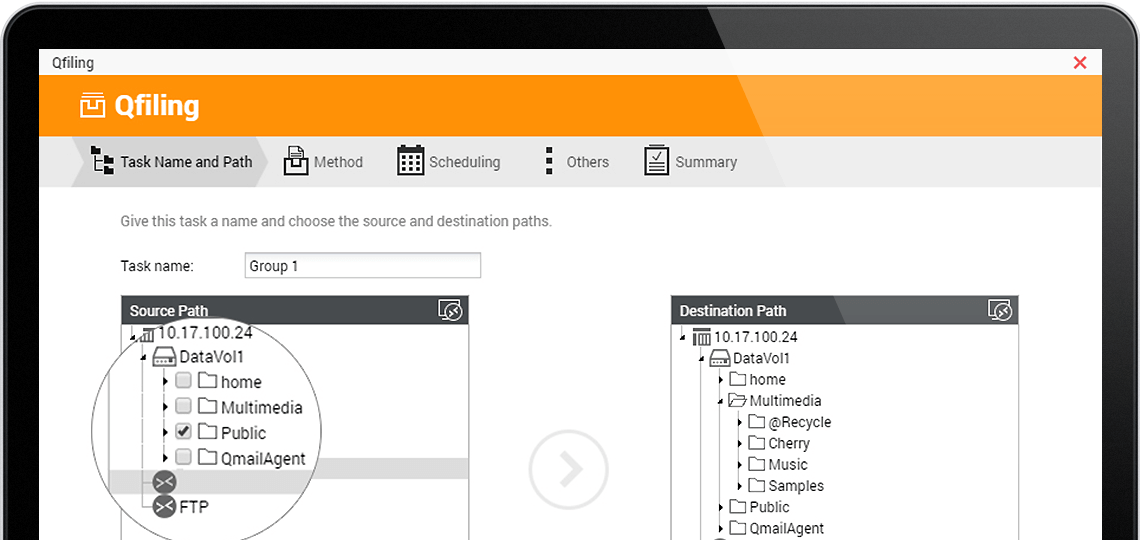Click the remote connection icon in the Destination Path header
The width and height of the screenshot is (1140, 540).
[1000, 310]
